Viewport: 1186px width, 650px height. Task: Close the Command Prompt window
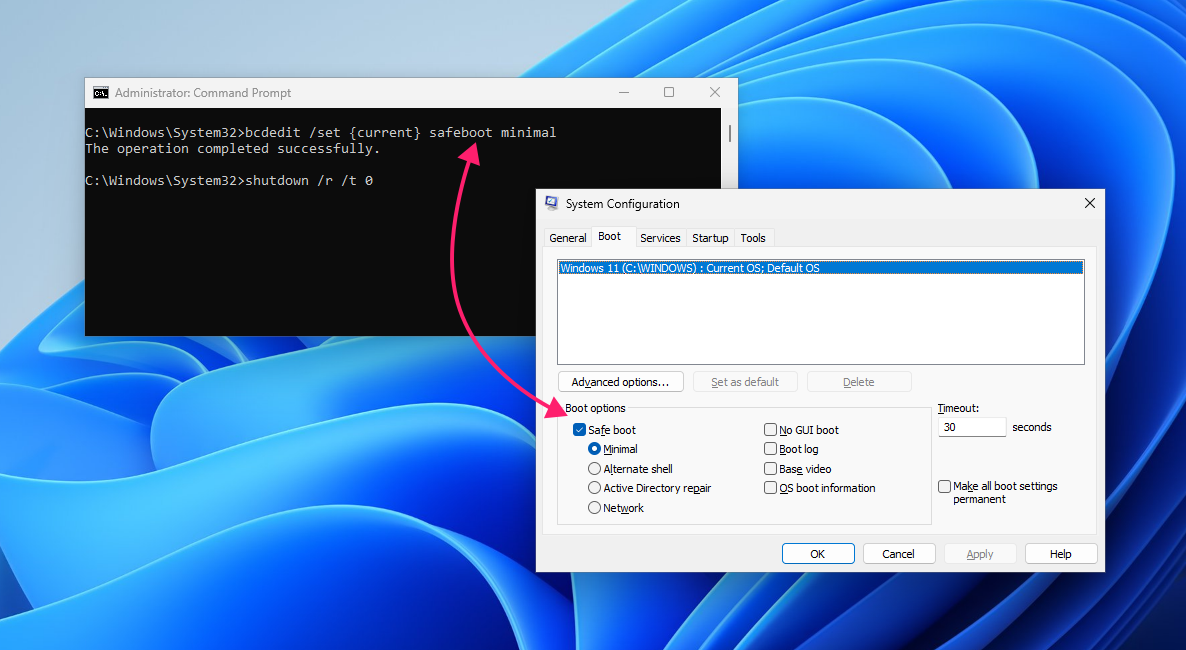[x=715, y=92]
